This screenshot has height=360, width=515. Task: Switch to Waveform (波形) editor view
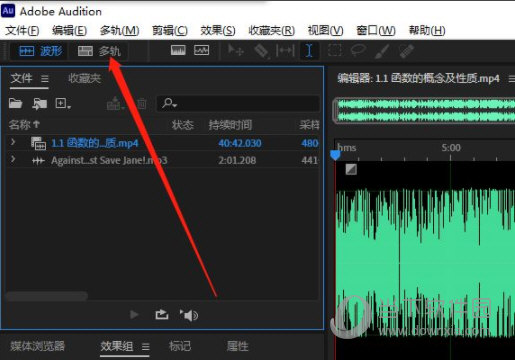(x=40, y=51)
